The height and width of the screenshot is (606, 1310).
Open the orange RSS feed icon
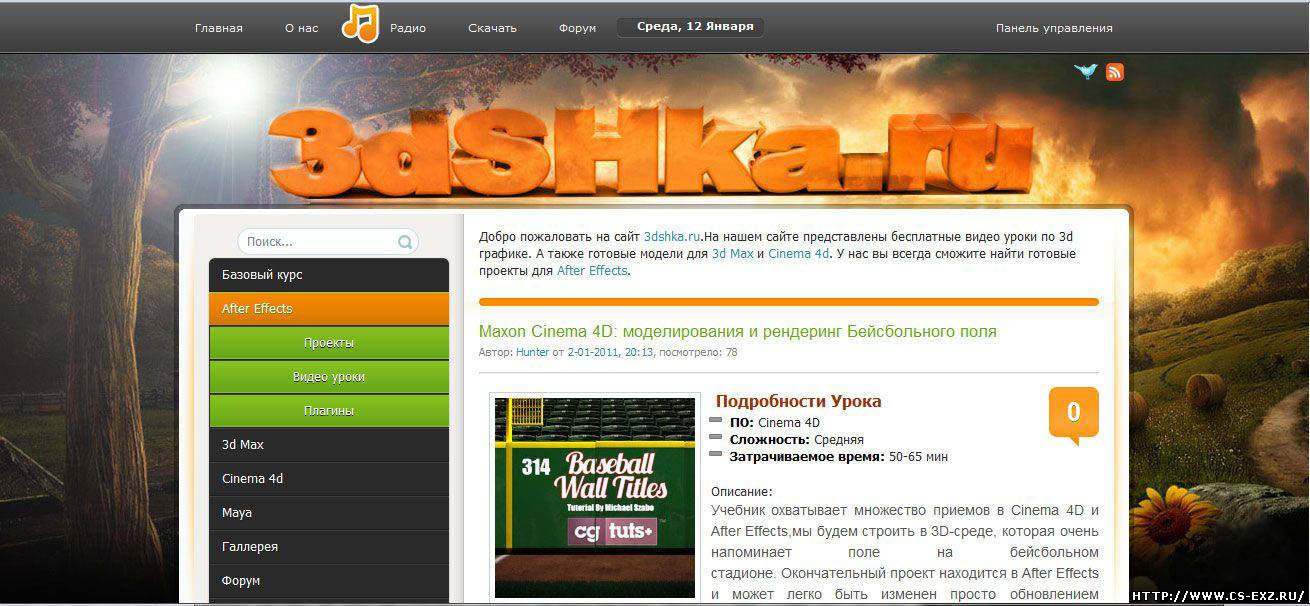pyautogui.click(x=1115, y=71)
